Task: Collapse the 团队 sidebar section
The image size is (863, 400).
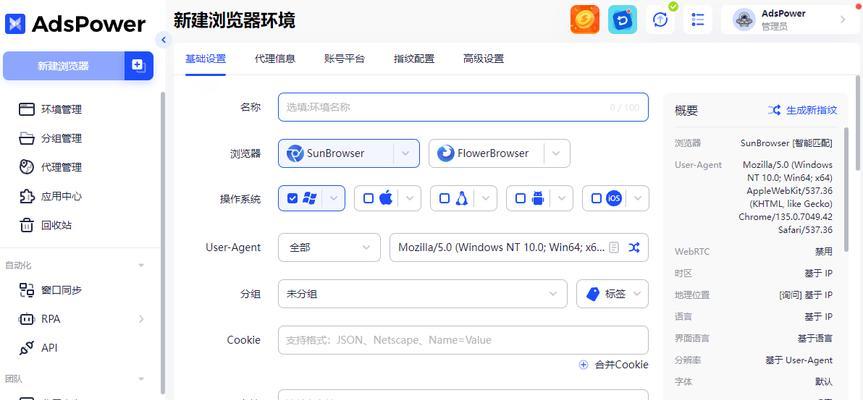Action: tap(141, 379)
